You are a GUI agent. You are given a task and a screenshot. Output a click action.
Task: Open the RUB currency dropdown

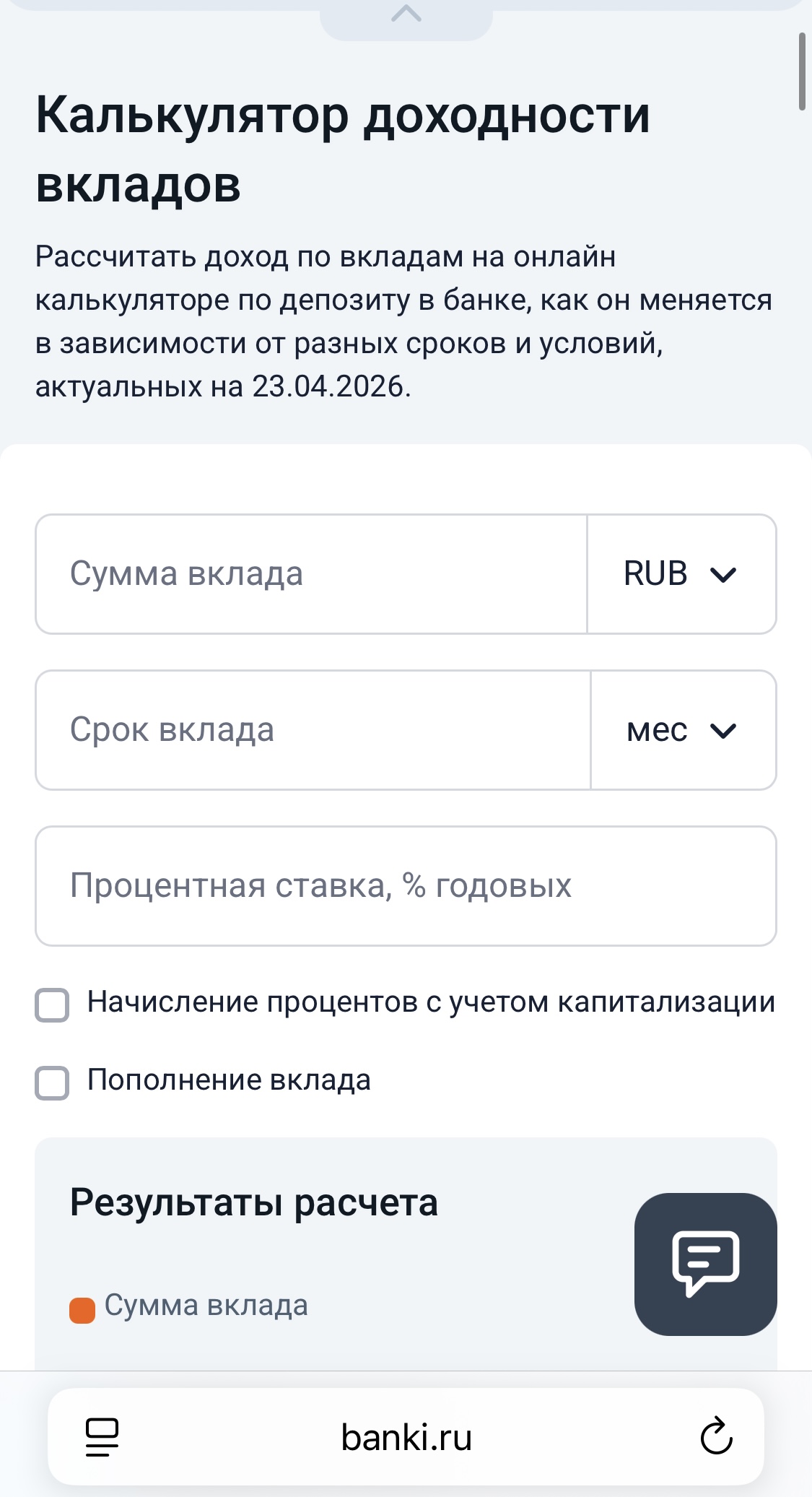click(x=681, y=574)
